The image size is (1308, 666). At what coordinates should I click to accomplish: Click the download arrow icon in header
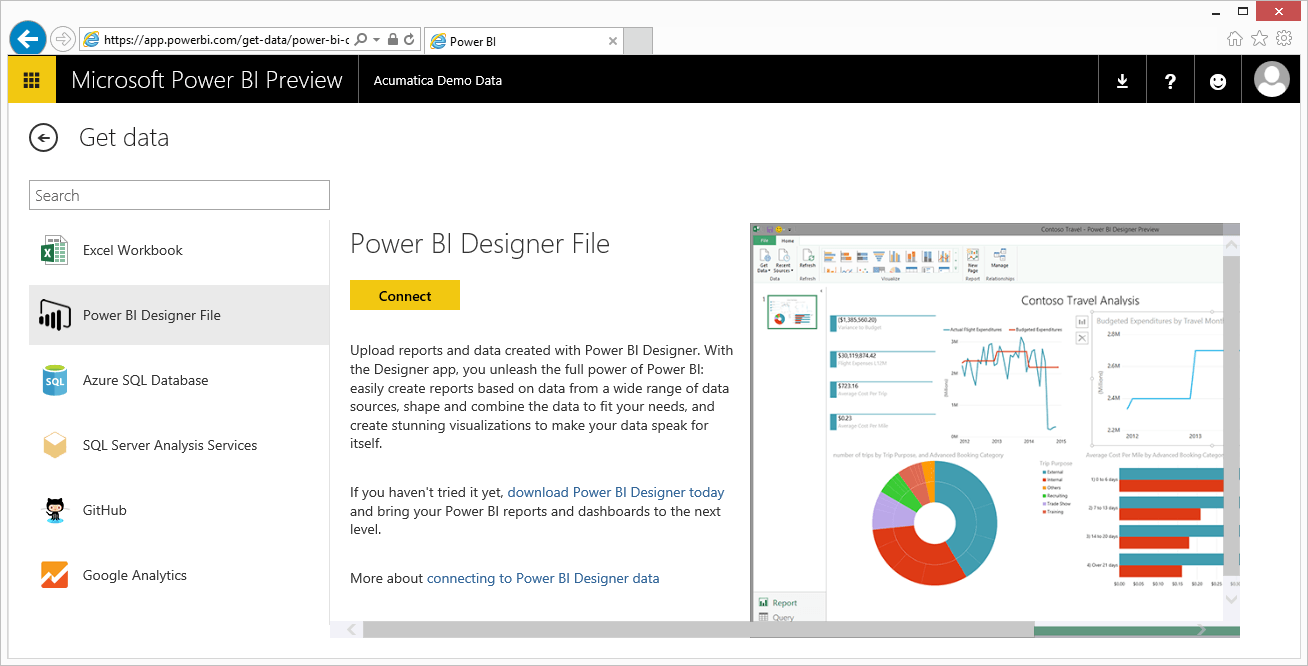pyautogui.click(x=1122, y=82)
